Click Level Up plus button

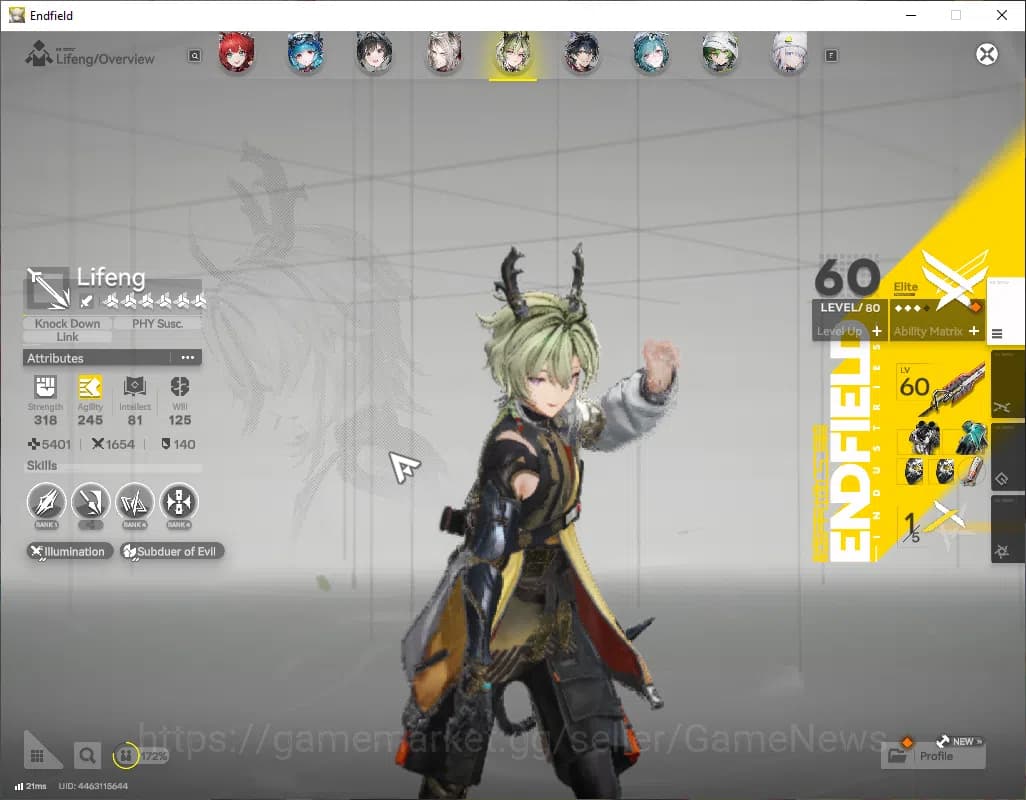pos(877,331)
